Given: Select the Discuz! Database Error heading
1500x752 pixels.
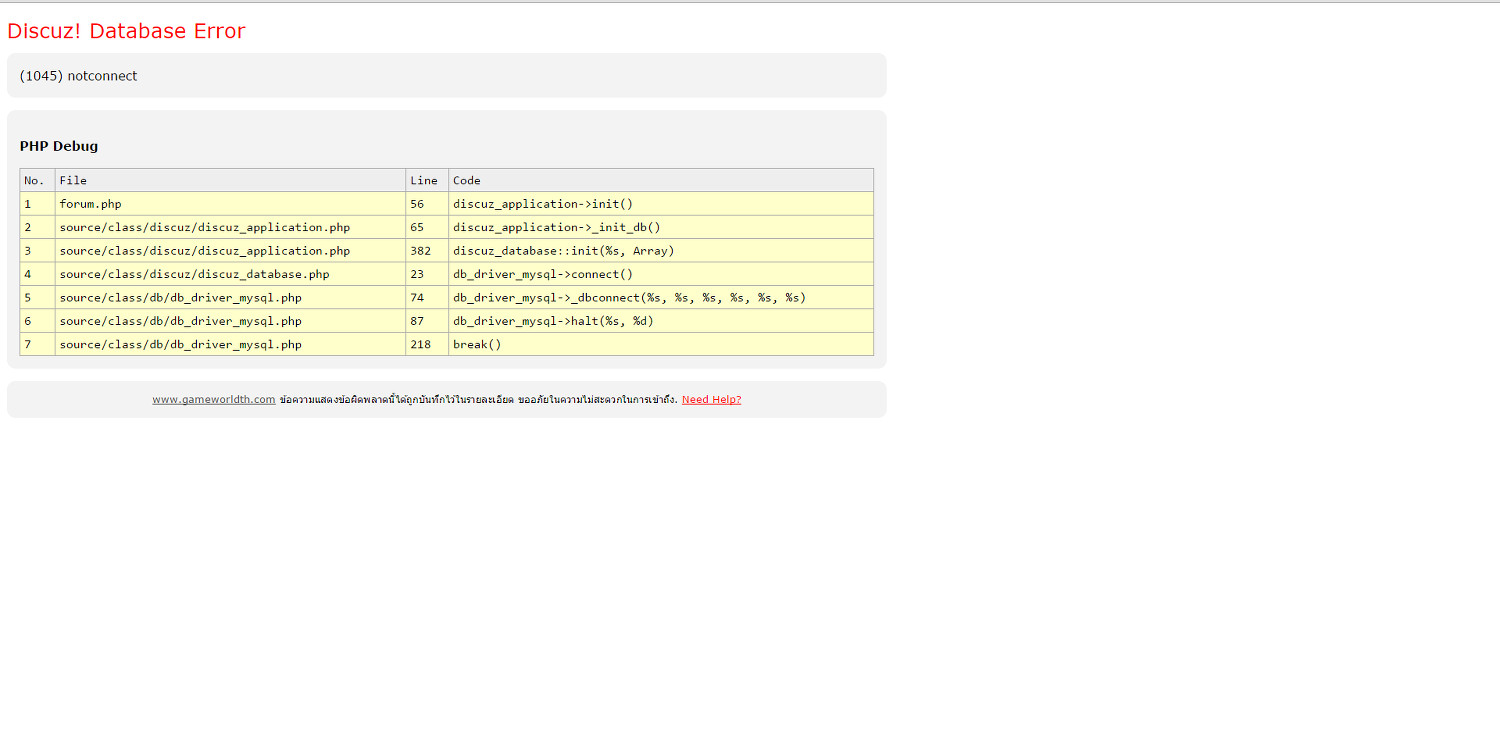Looking at the screenshot, I should point(126,31).
